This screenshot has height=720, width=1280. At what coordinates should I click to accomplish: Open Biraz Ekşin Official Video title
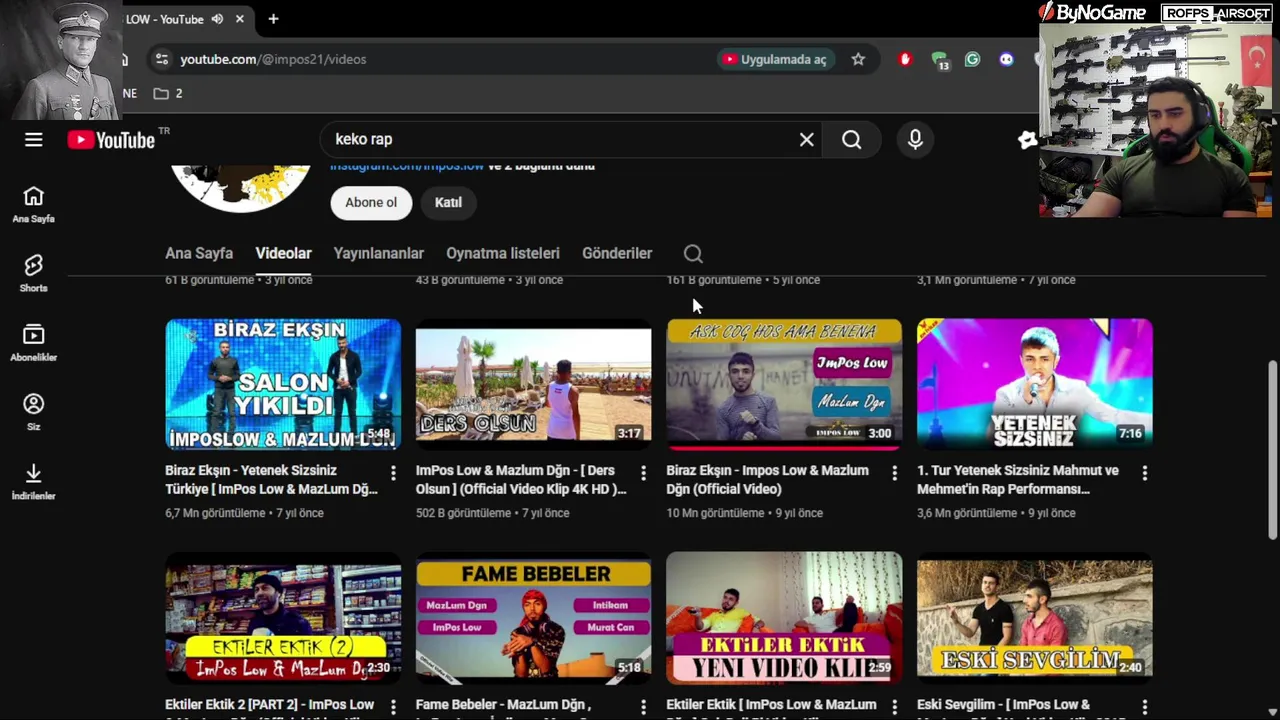coord(768,480)
